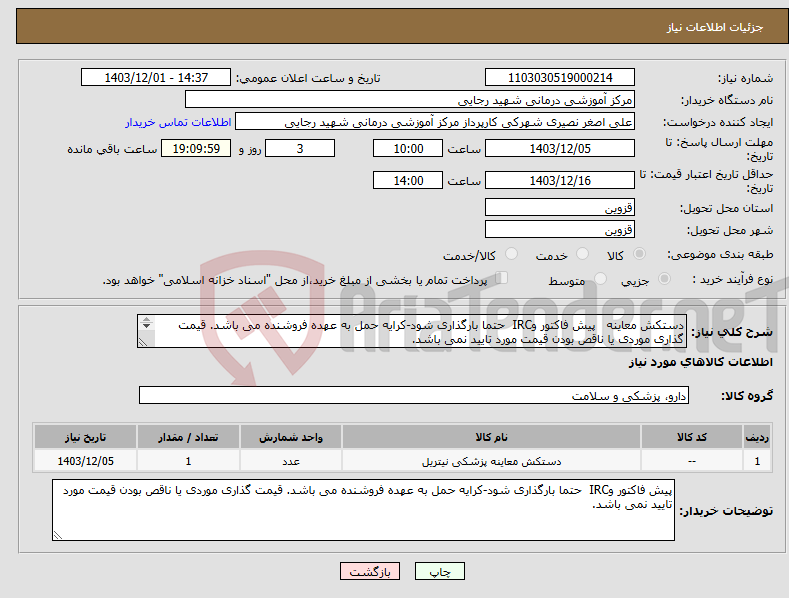Image resolution: width=789 pixels, height=598 pixels.
Task: Click the دستکش معاینه پزشکی نیتریل table cell
Action: coord(491,461)
